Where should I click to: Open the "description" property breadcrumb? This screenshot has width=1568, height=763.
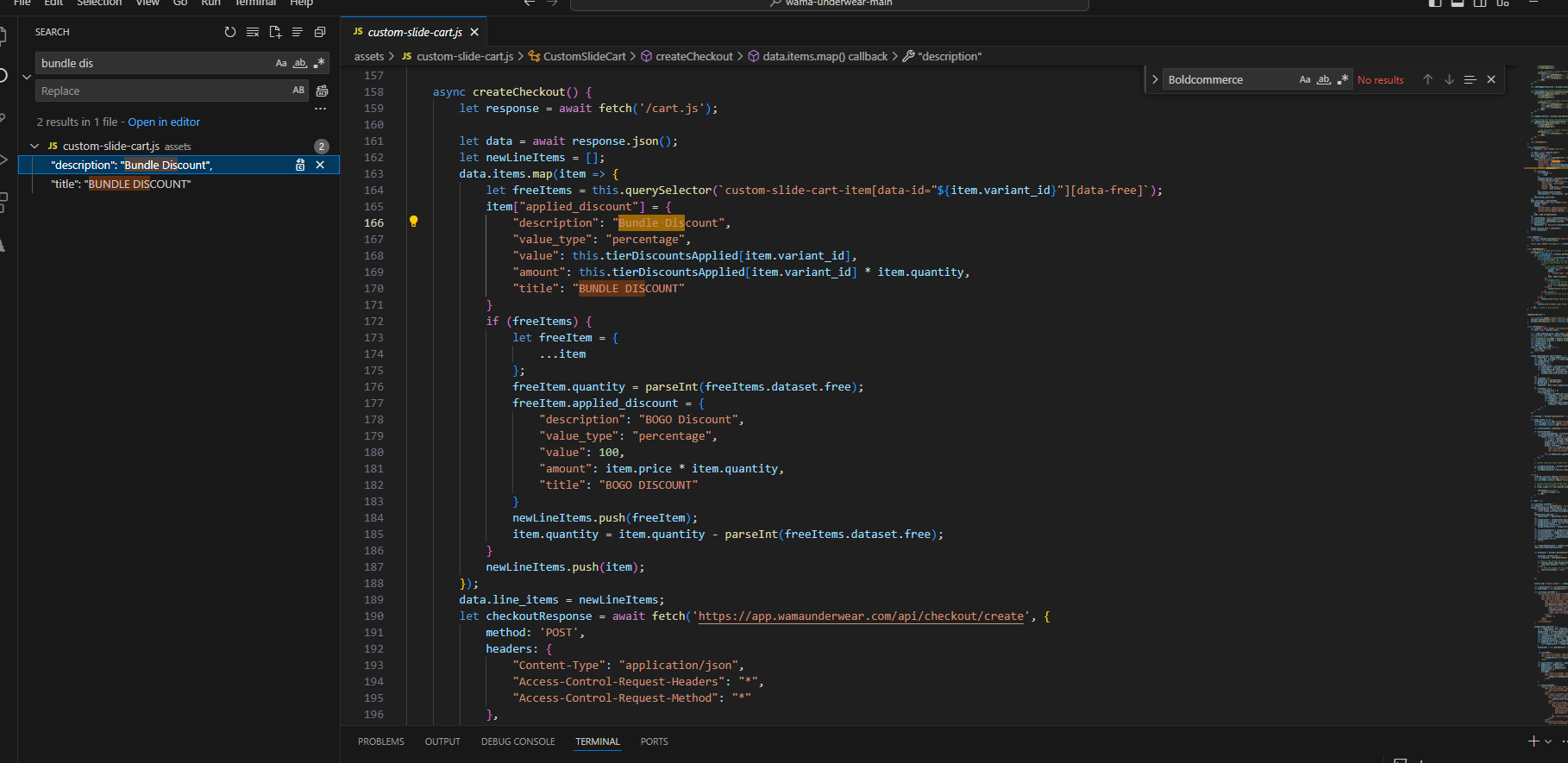(x=942, y=56)
